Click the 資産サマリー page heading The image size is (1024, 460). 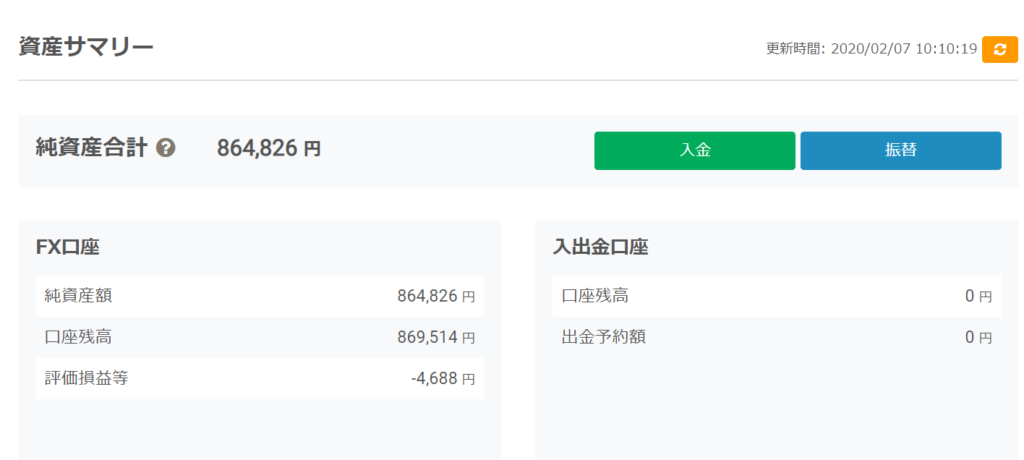(86, 46)
